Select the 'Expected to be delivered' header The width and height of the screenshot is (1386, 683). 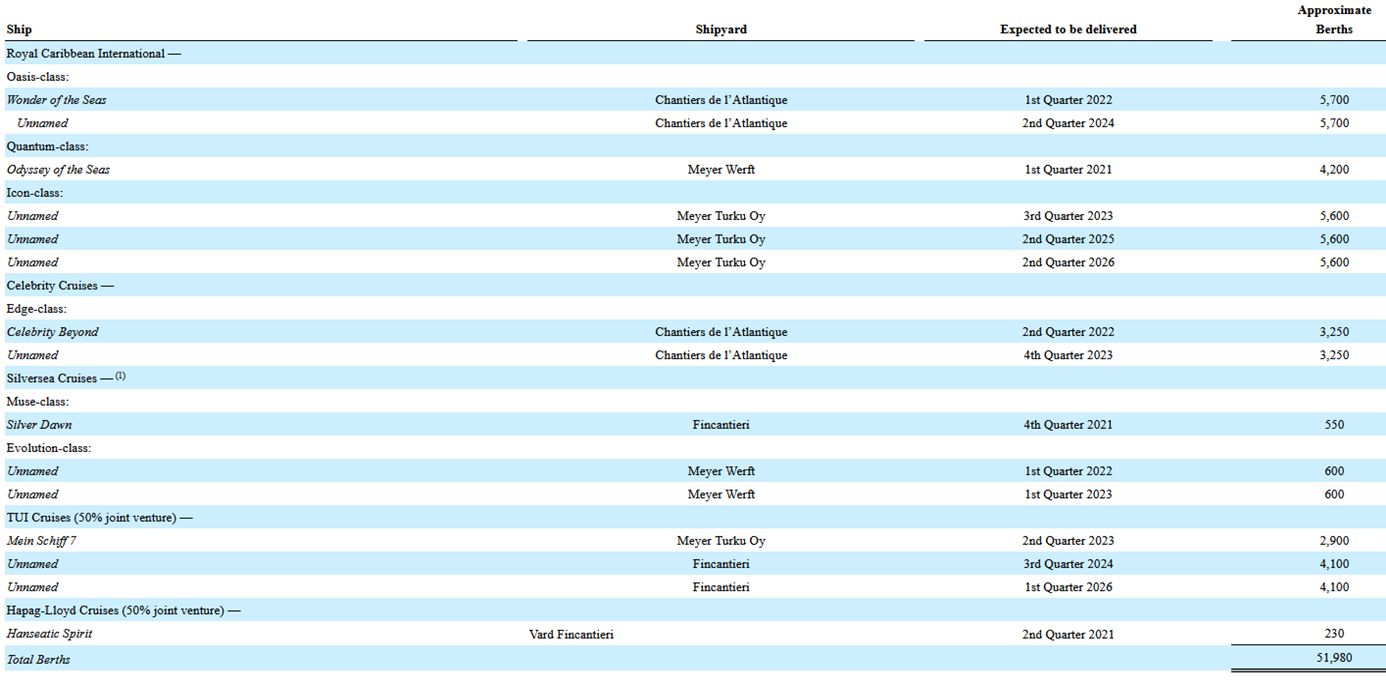[x=1068, y=30]
